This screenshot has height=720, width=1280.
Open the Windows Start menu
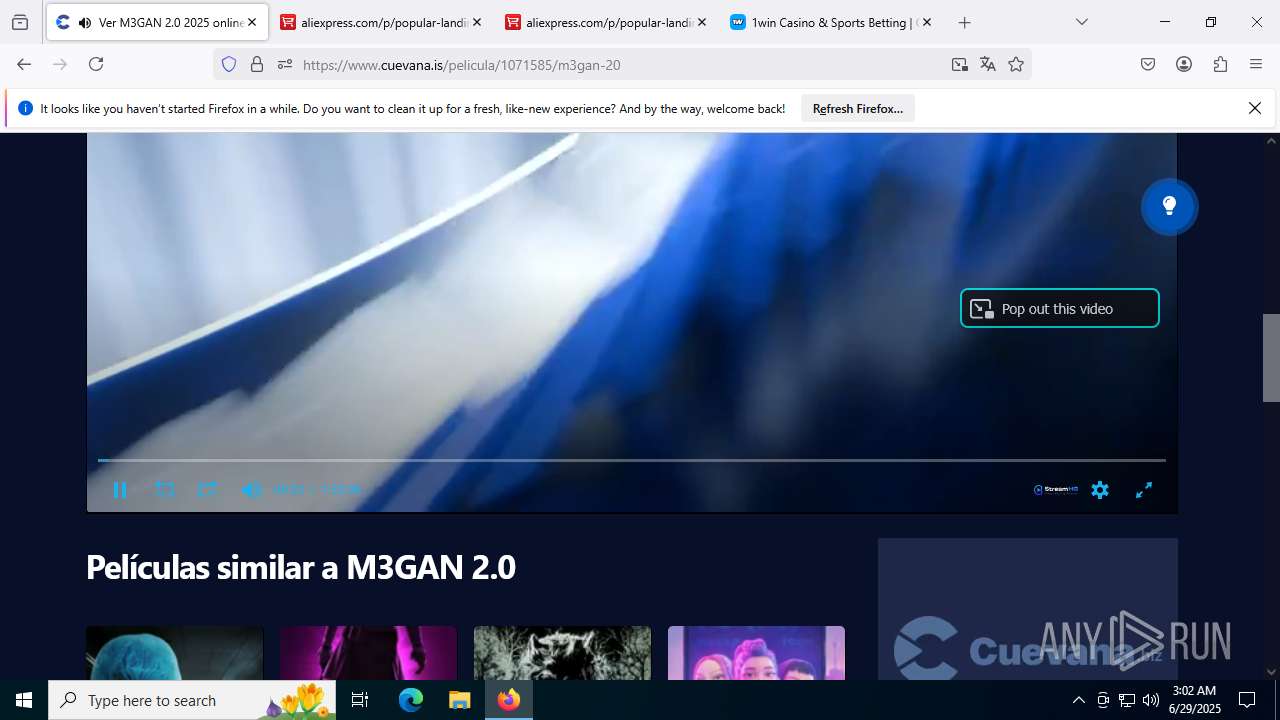click(x=24, y=700)
